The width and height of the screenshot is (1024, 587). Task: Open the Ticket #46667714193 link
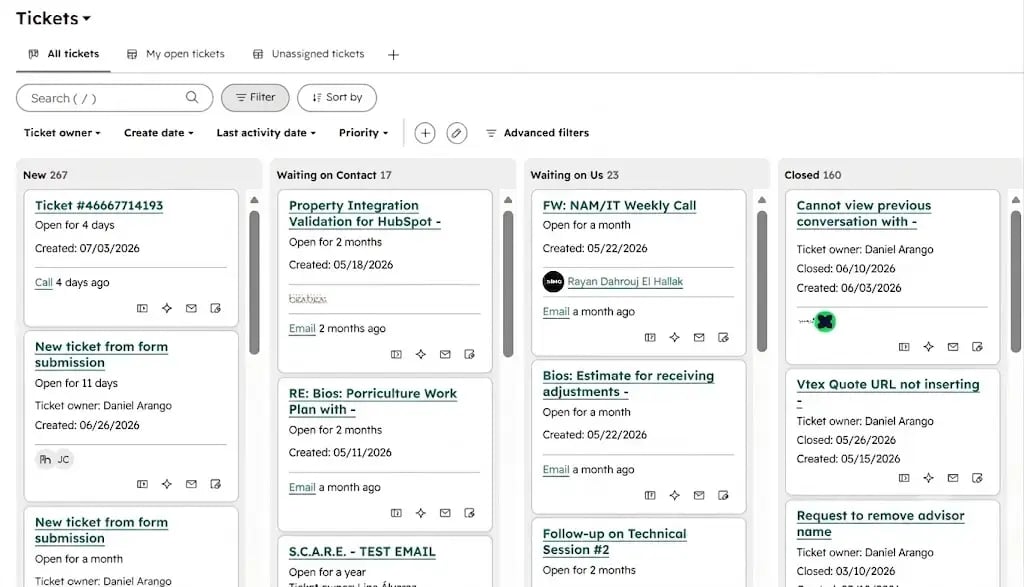[99, 206]
